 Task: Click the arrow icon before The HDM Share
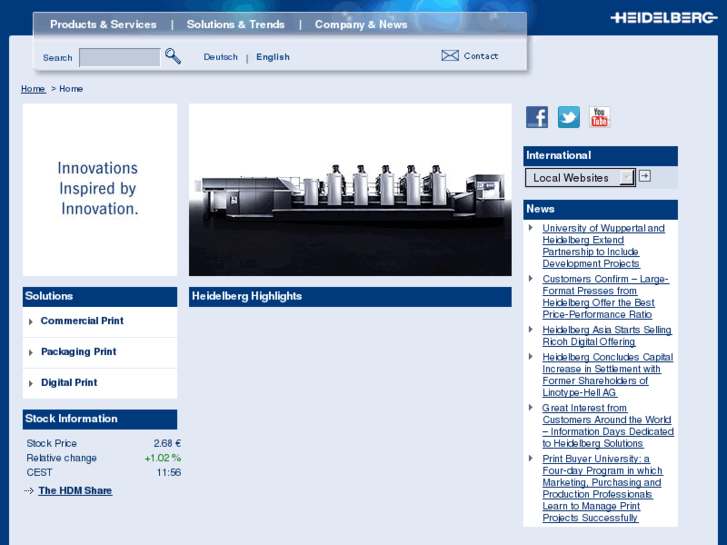29,491
